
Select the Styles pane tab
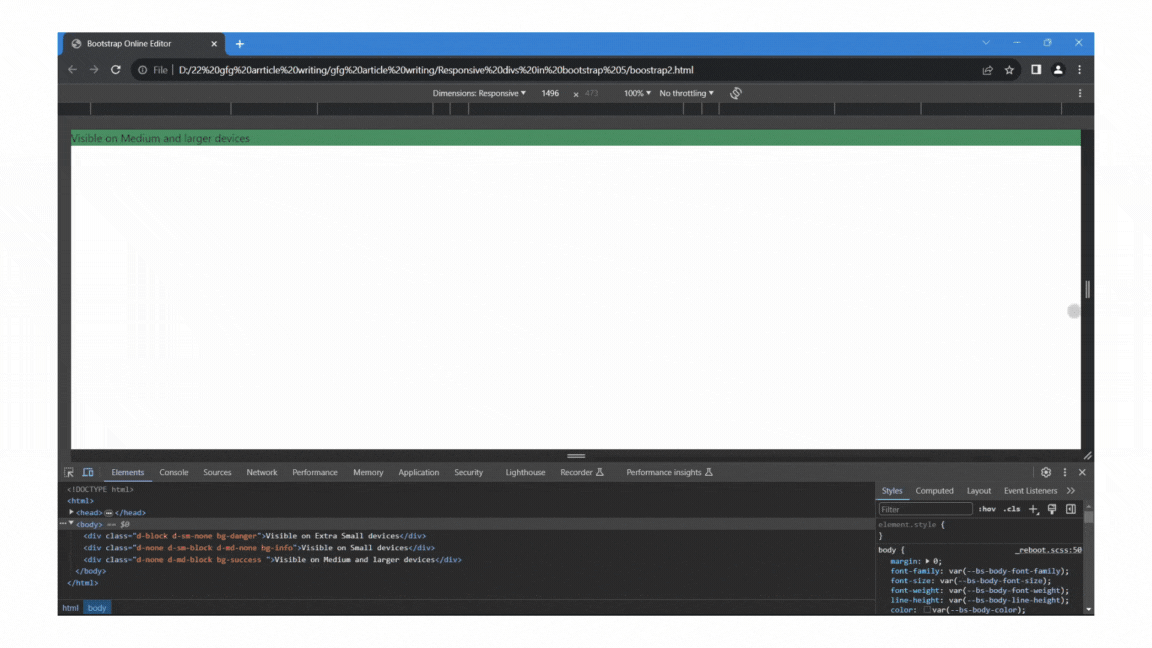(892, 491)
